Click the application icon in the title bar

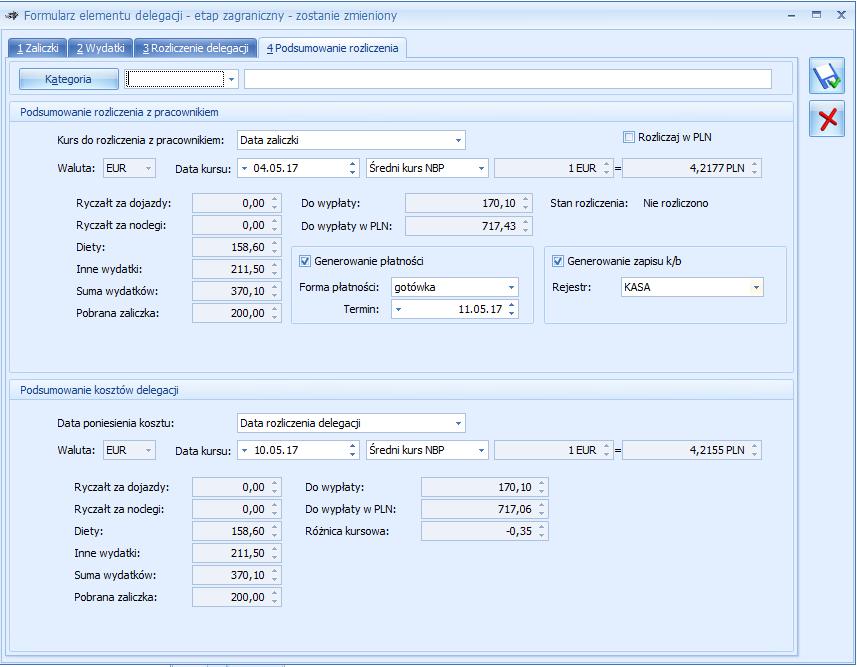coord(11,15)
